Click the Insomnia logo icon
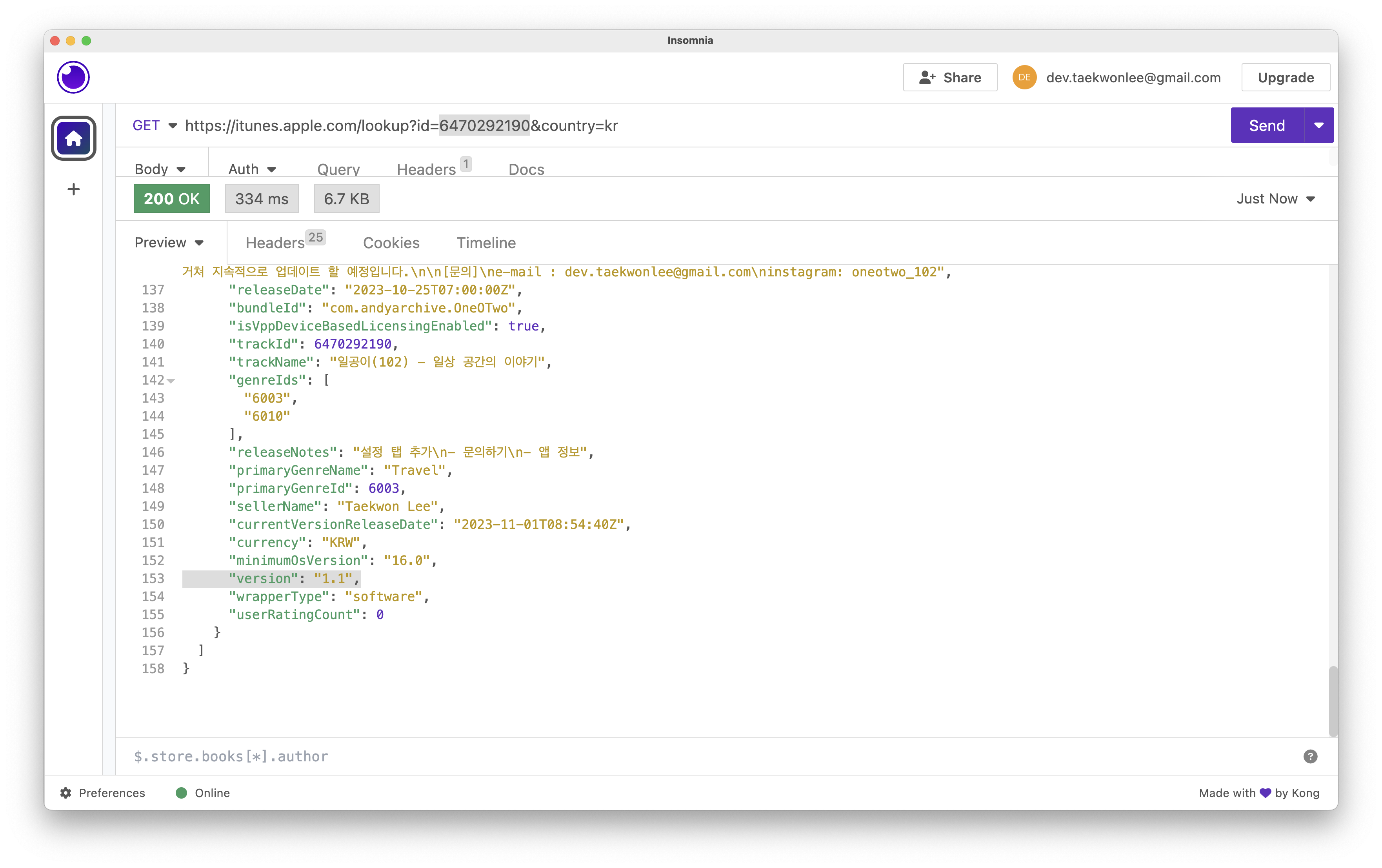The width and height of the screenshot is (1382, 868). pyautogui.click(x=73, y=78)
